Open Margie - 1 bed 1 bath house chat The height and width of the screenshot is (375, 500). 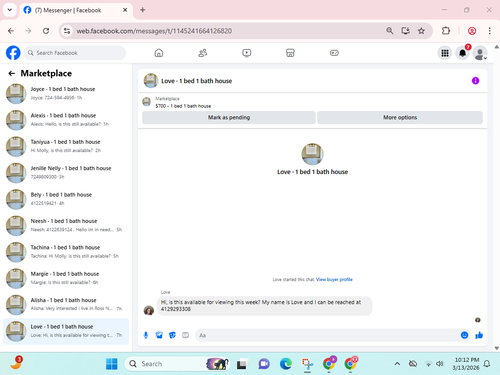(x=66, y=278)
